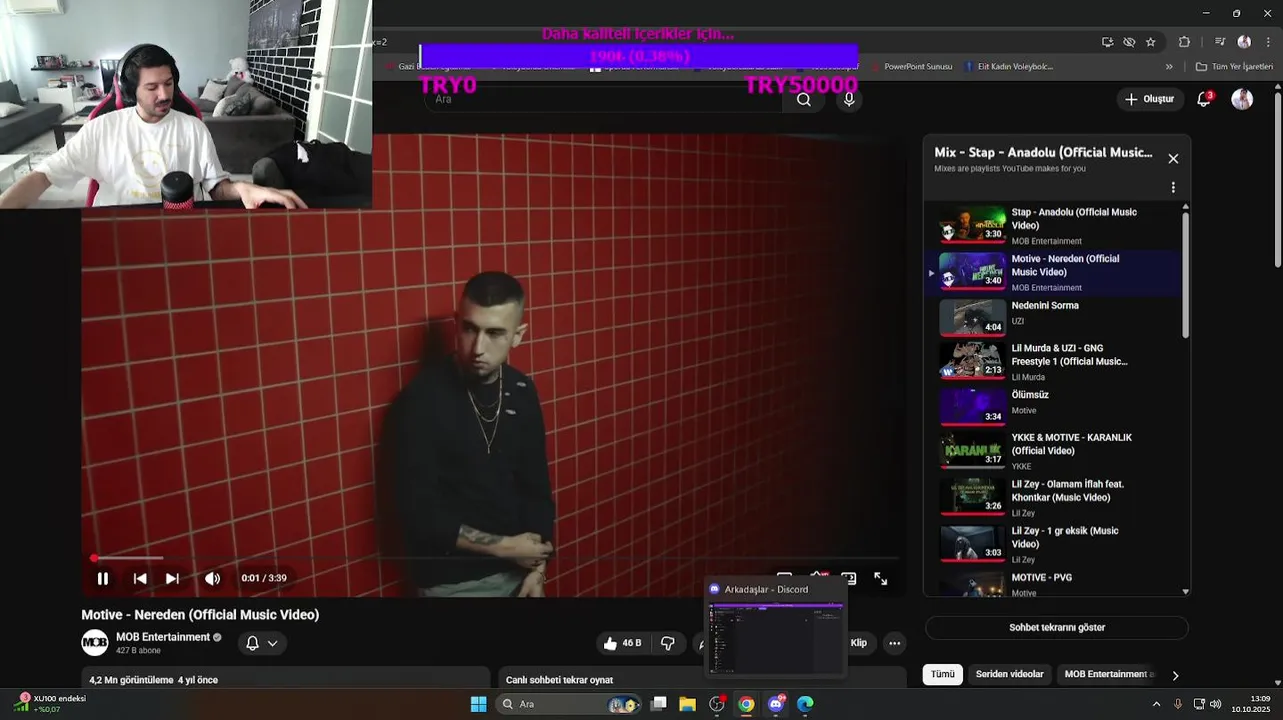Open Discord from the taskbar
1283x720 pixels.
(x=776, y=704)
